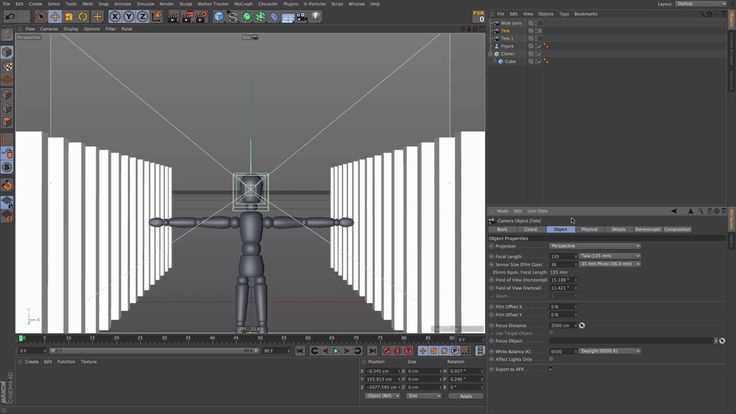
Task: Click Focus Distance picker icon
Action: [582, 325]
